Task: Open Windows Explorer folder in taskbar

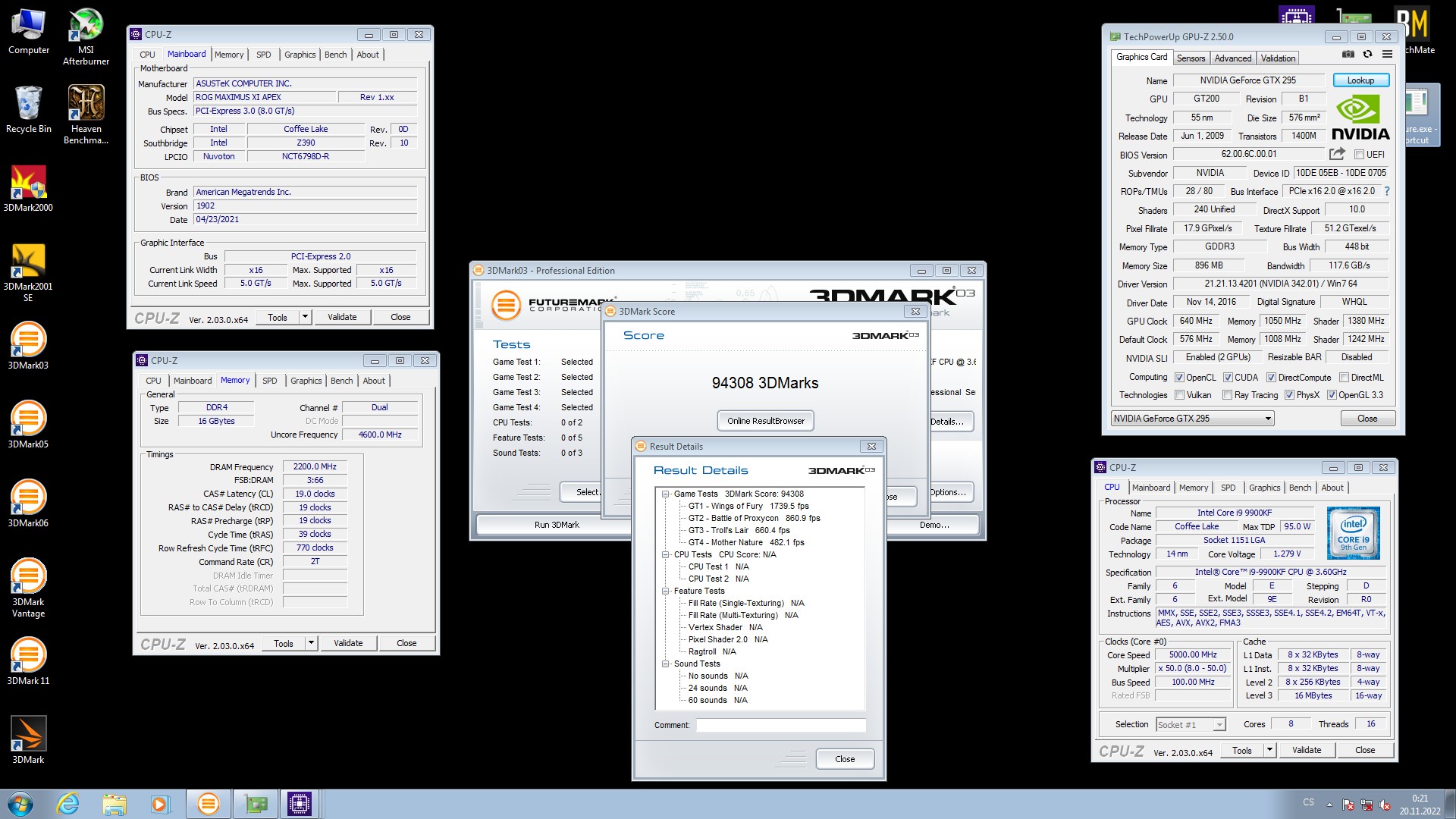Action: click(114, 804)
